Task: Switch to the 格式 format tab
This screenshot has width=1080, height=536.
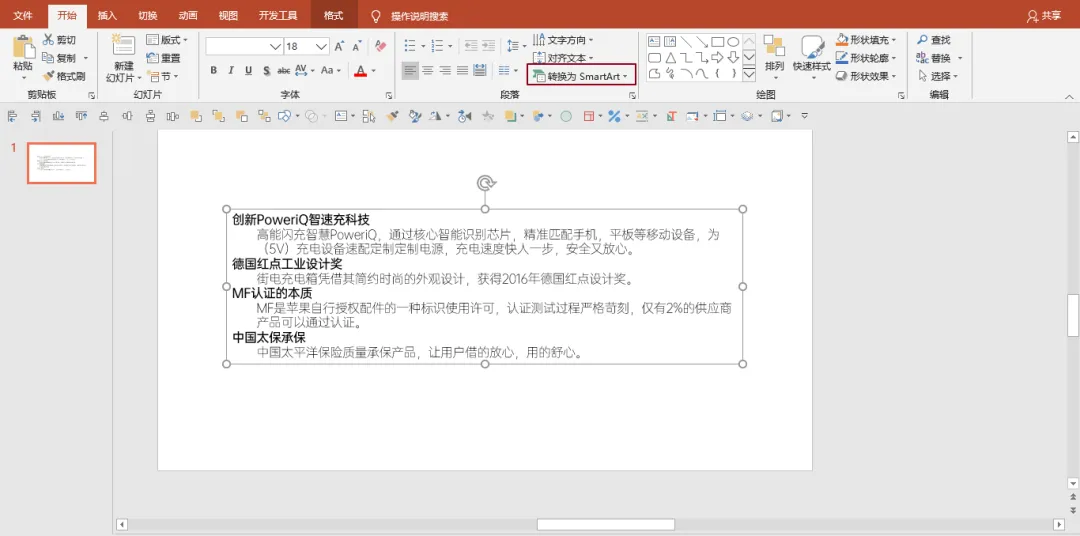Action: pos(333,15)
